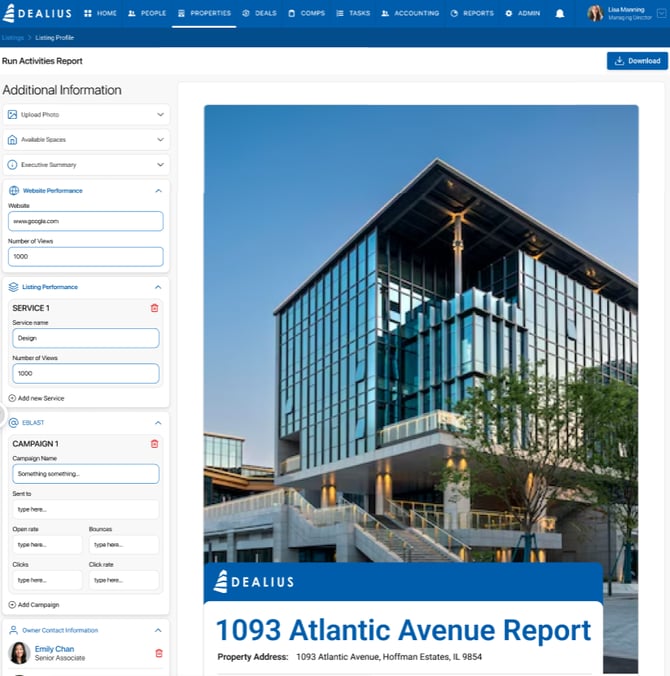
Task: Select the Properties menu
Action: 204,13
